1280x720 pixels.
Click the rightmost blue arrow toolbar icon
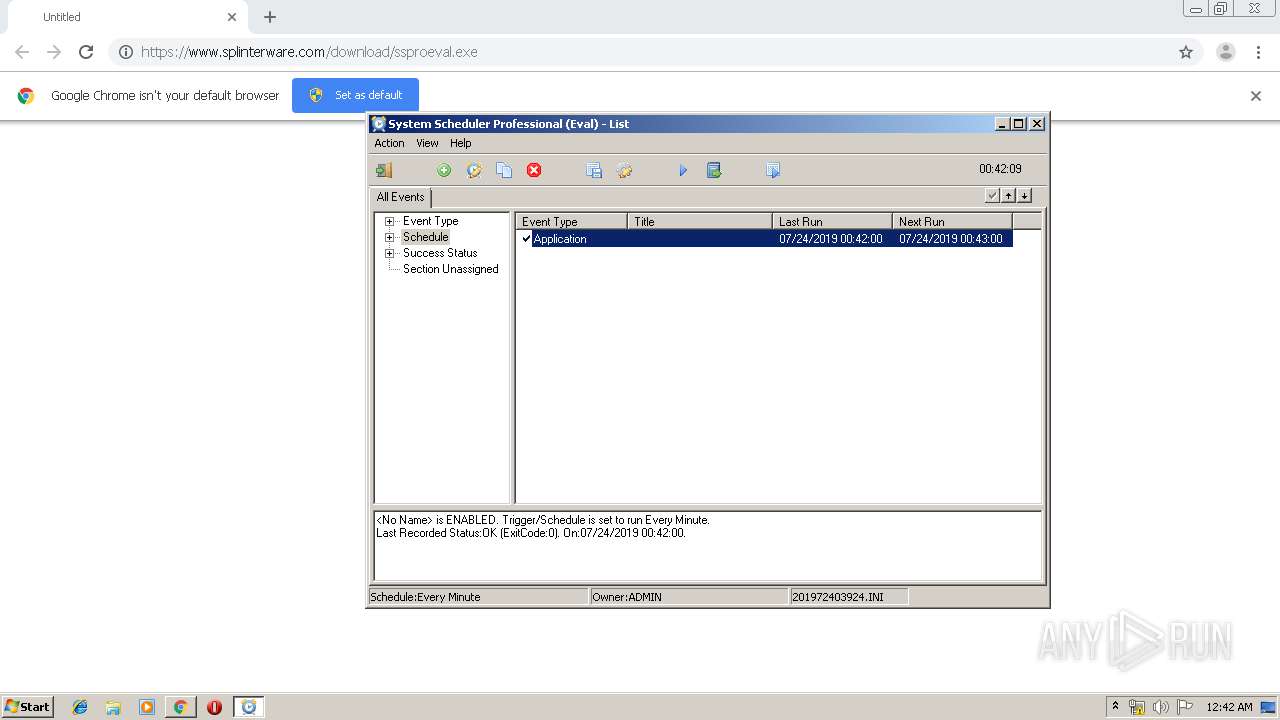tap(773, 171)
